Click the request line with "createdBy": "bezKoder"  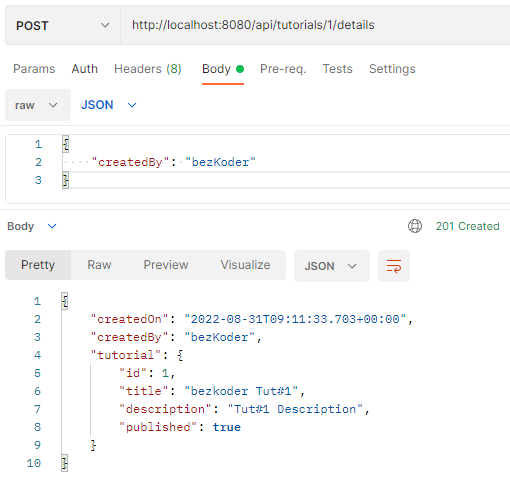click(173, 162)
